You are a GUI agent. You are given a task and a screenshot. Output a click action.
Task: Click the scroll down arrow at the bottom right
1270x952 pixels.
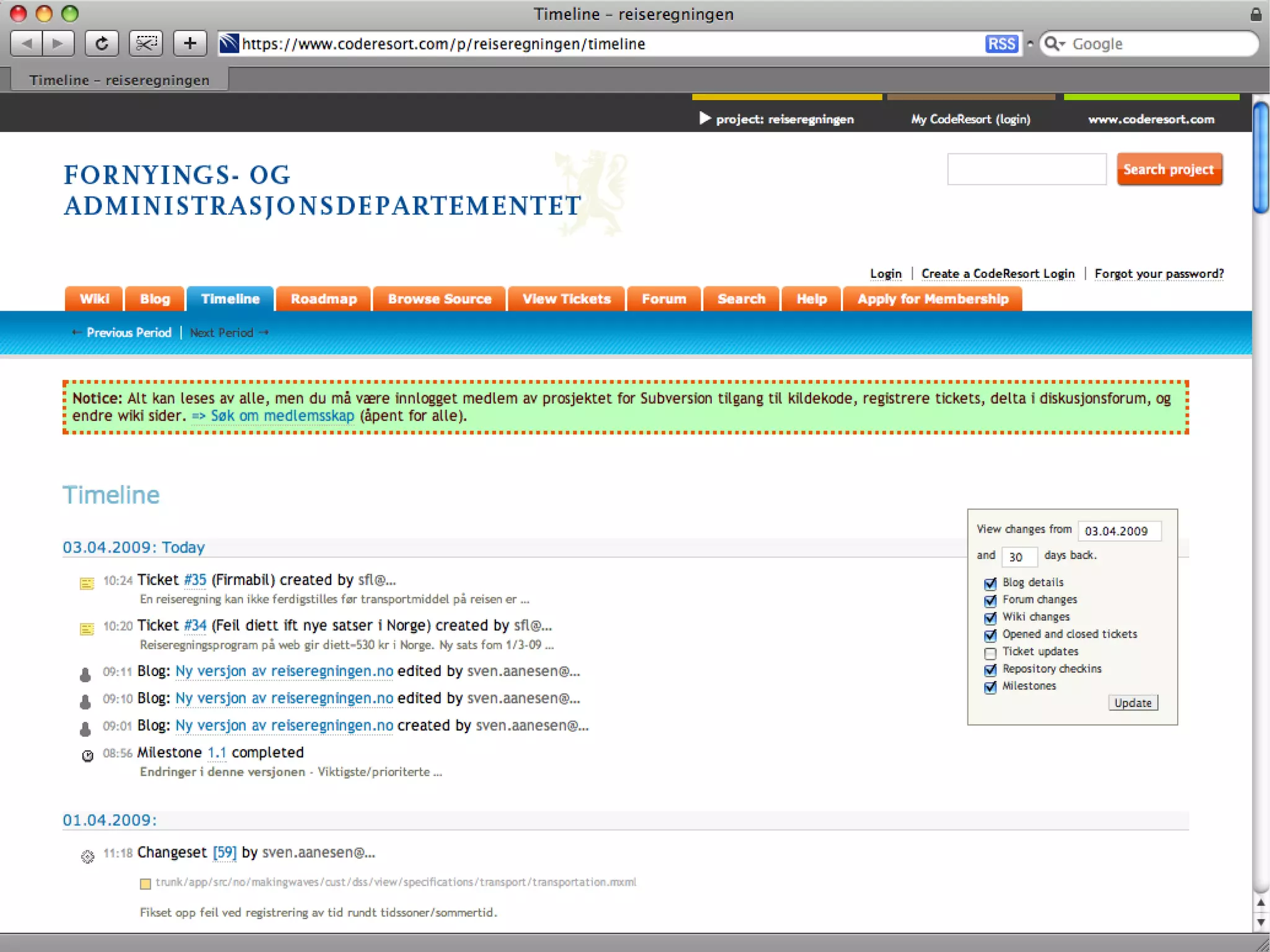pos(1261,922)
